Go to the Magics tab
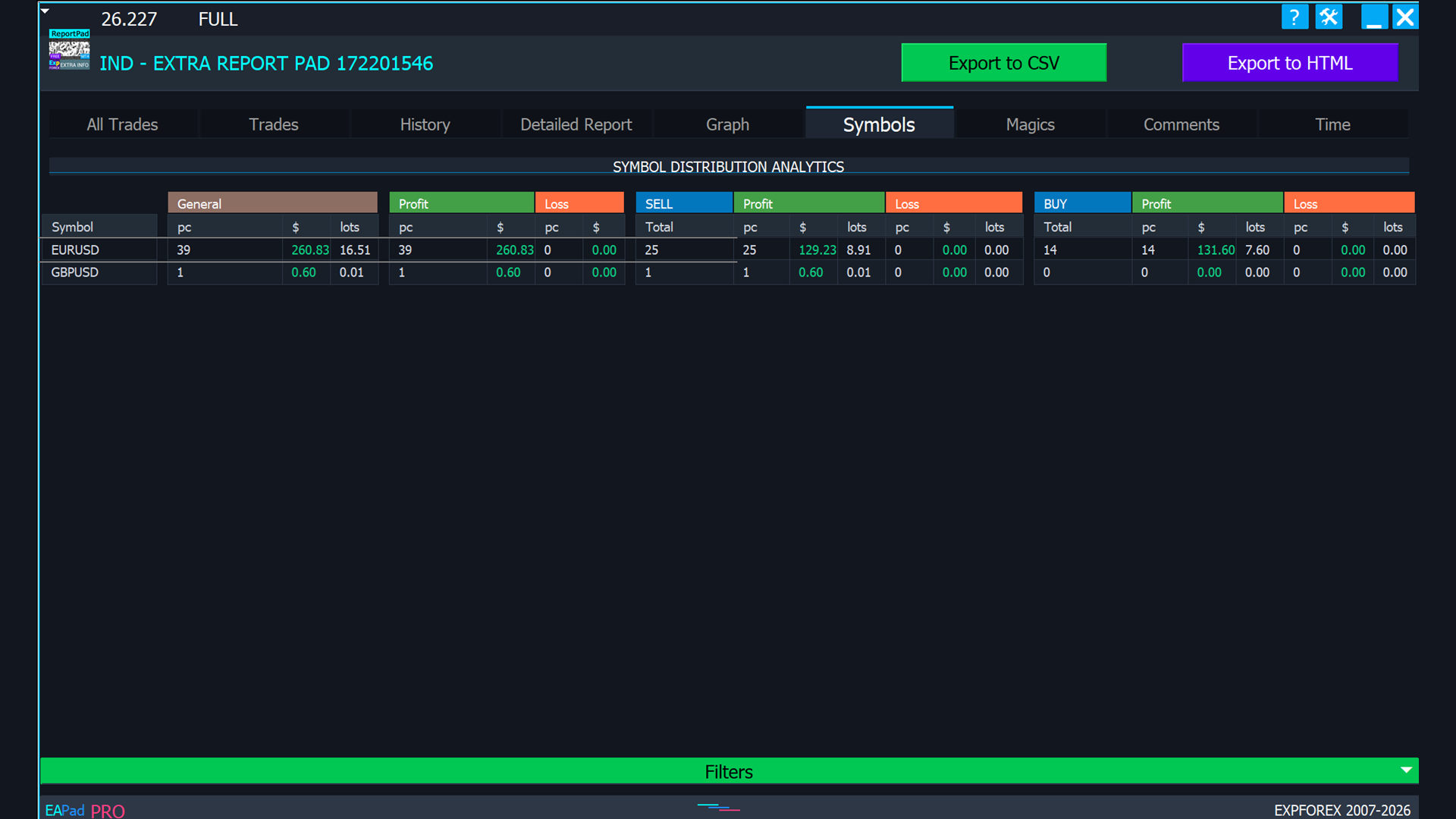The width and height of the screenshot is (1456, 819). (1030, 124)
